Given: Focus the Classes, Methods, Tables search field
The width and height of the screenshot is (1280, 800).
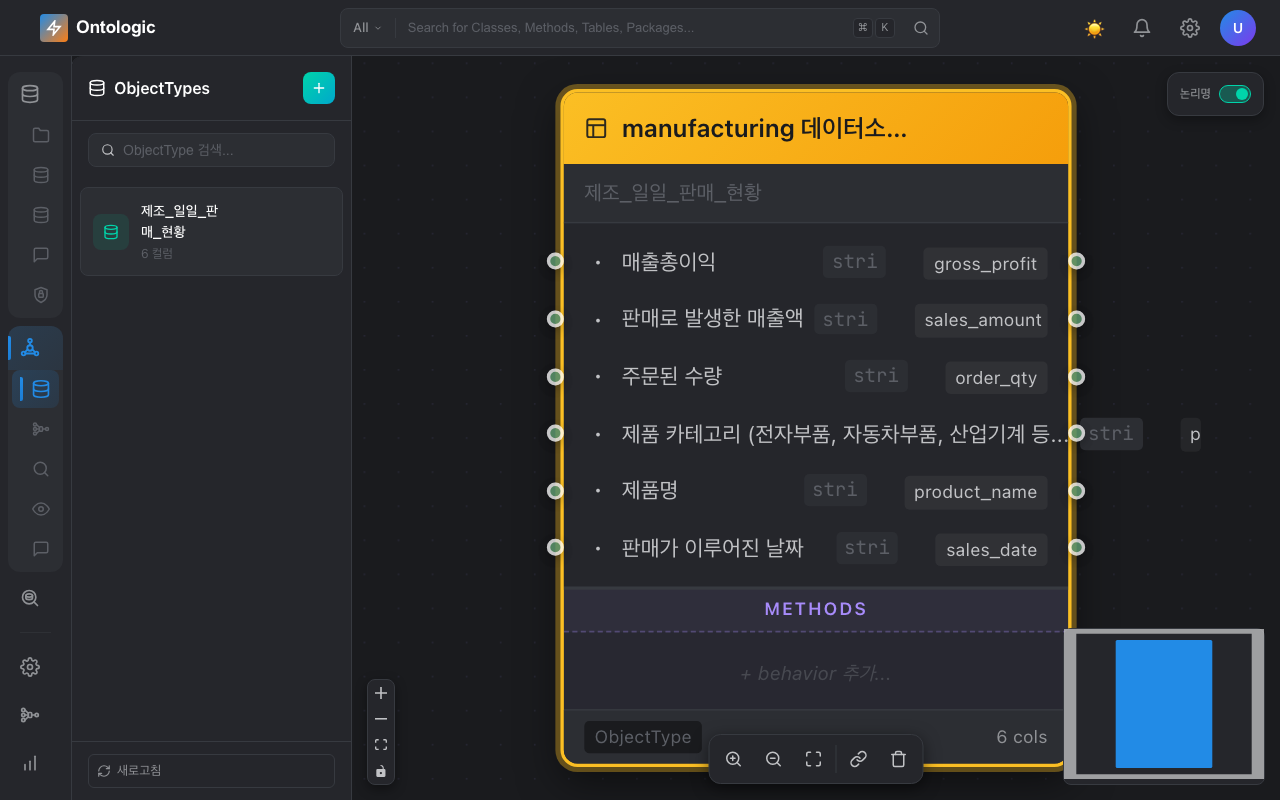Looking at the screenshot, I should tap(625, 28).
